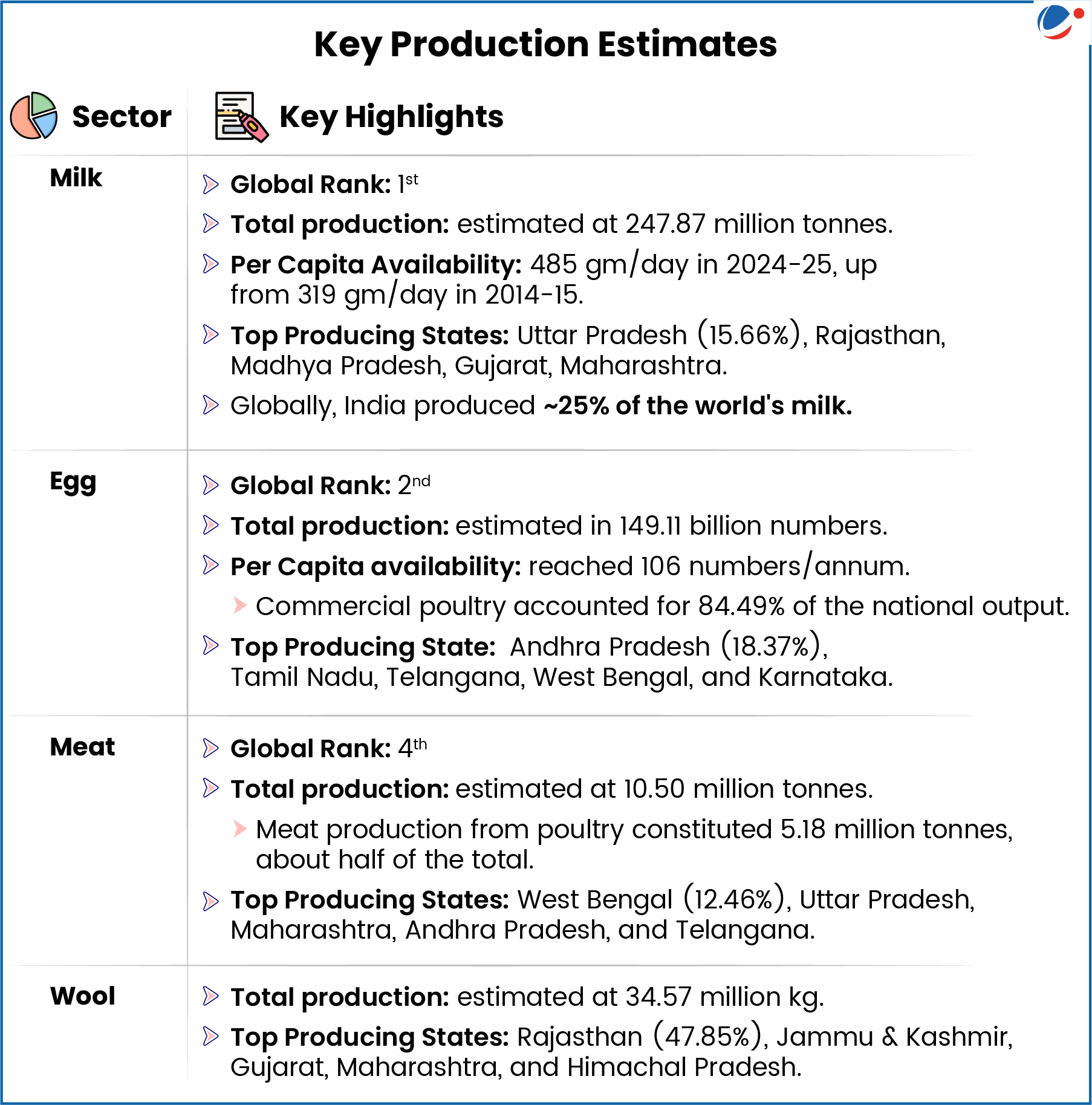Click the document highlighter icon beside Key Highlights

click(x=241, y=117)
